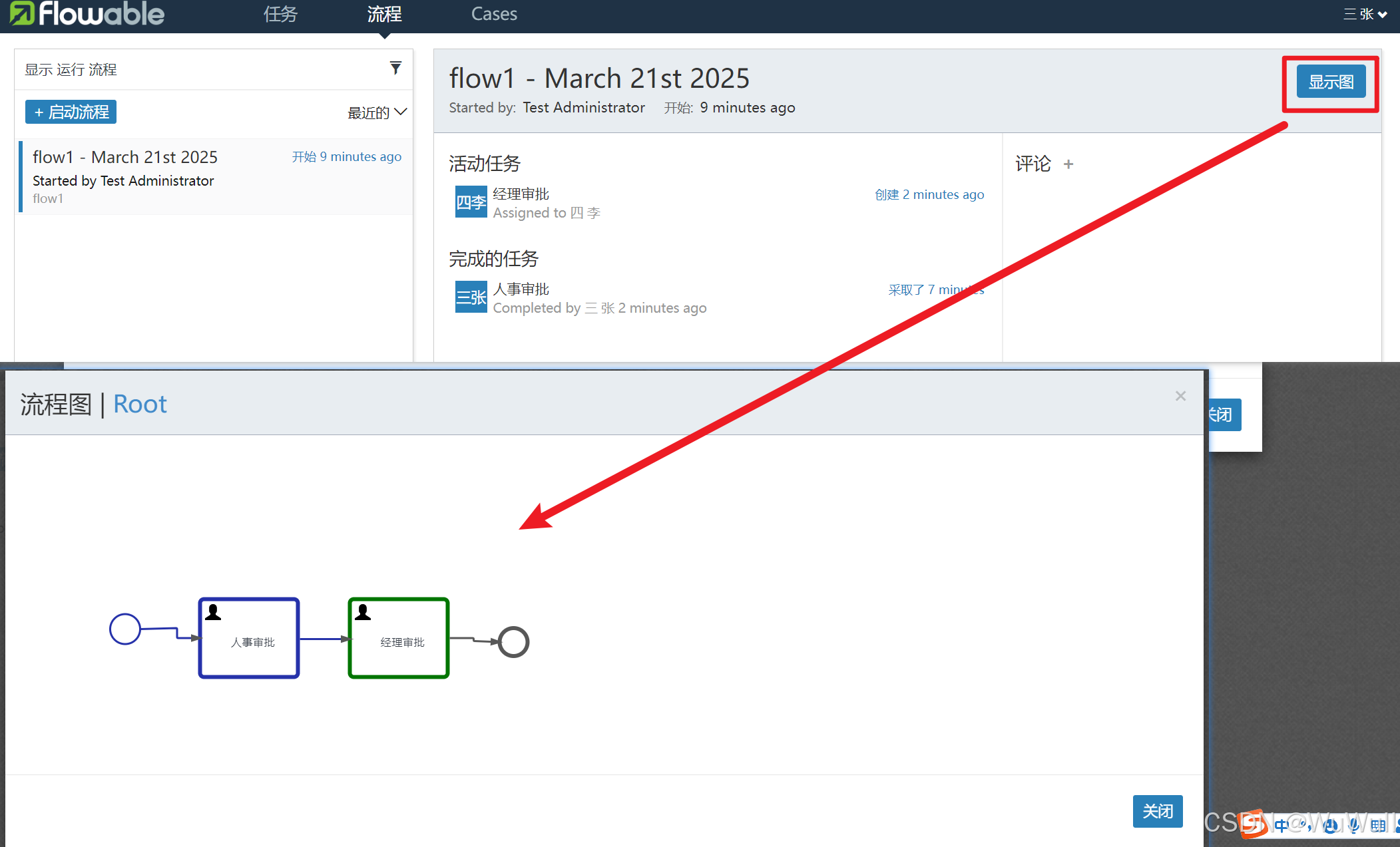Screen dimensions: 1400x847
Task: Click the filter funnel icon
Action: click(x=395, y=68)
